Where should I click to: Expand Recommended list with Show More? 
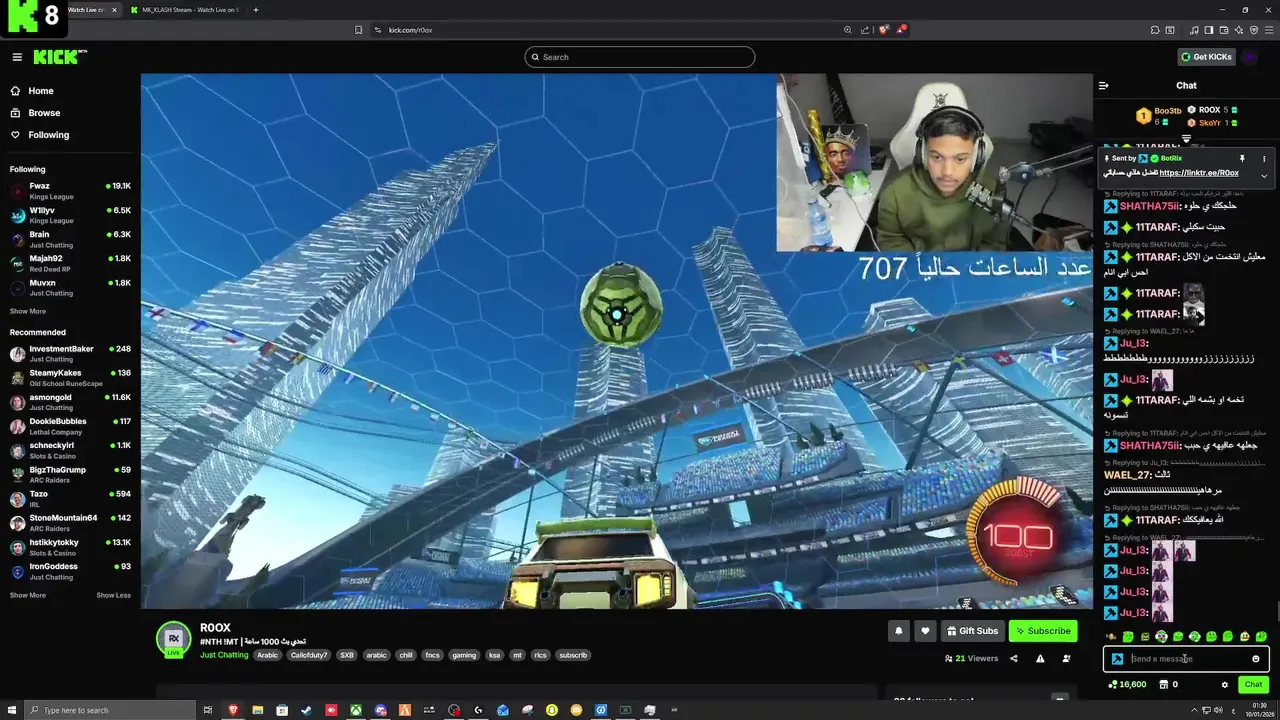[28, 595]
